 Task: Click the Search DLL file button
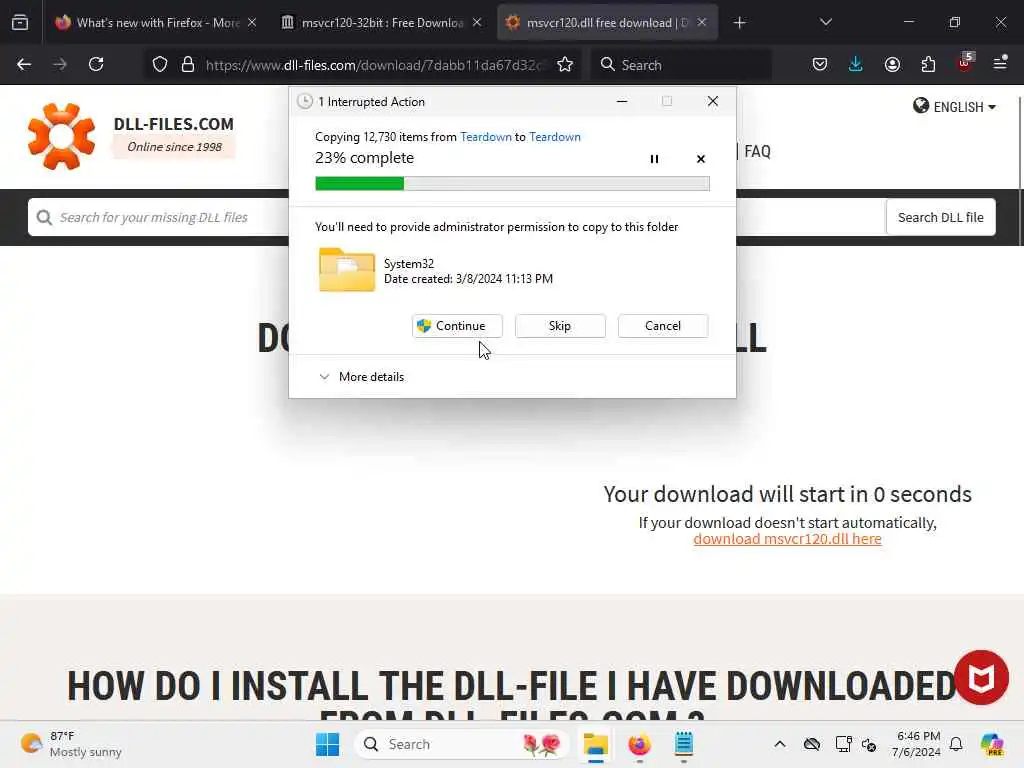click(x=940, y=217)
